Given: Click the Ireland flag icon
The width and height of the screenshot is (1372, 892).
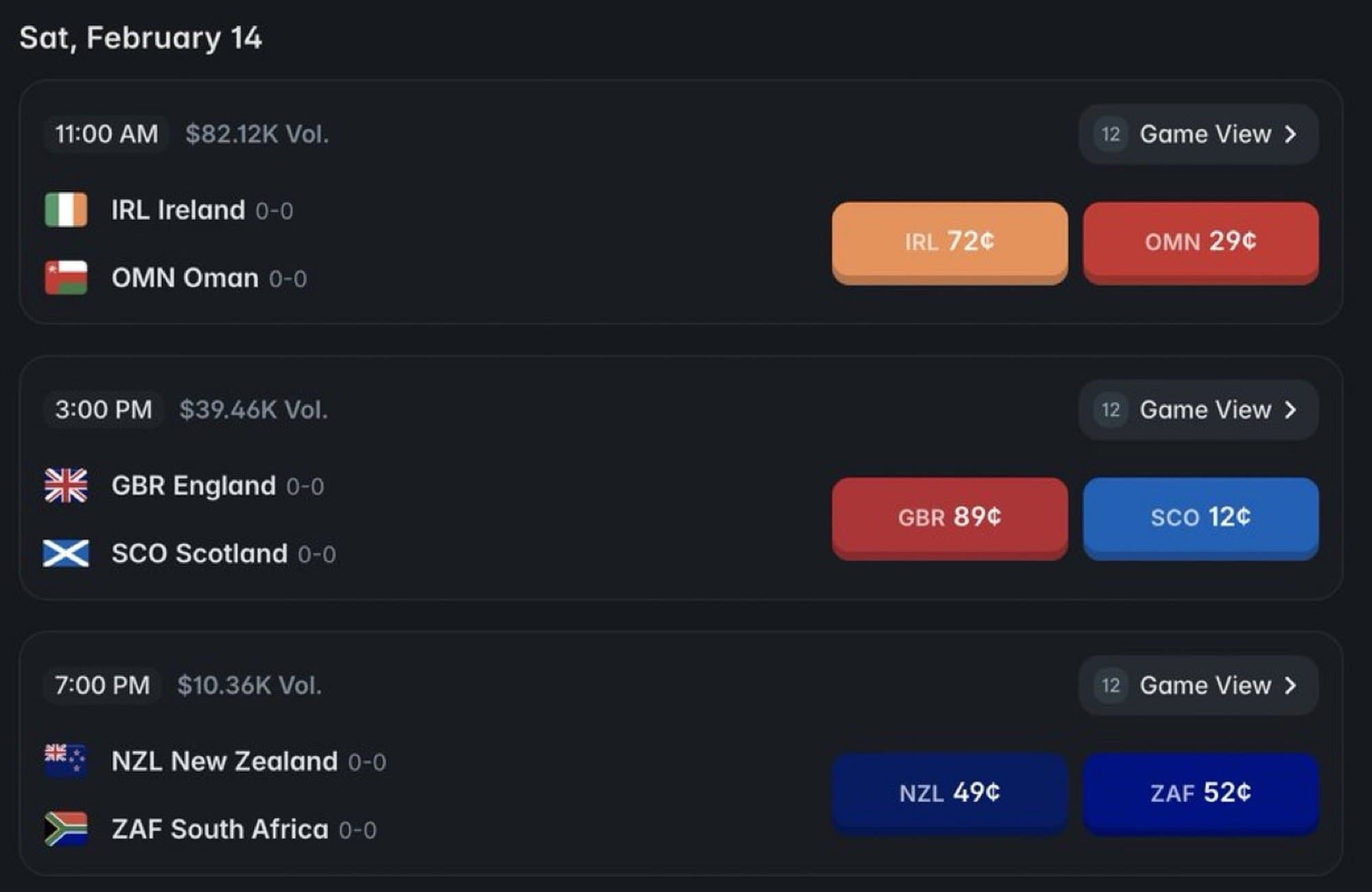Looking at the screenshot, I should click(66, 210).
